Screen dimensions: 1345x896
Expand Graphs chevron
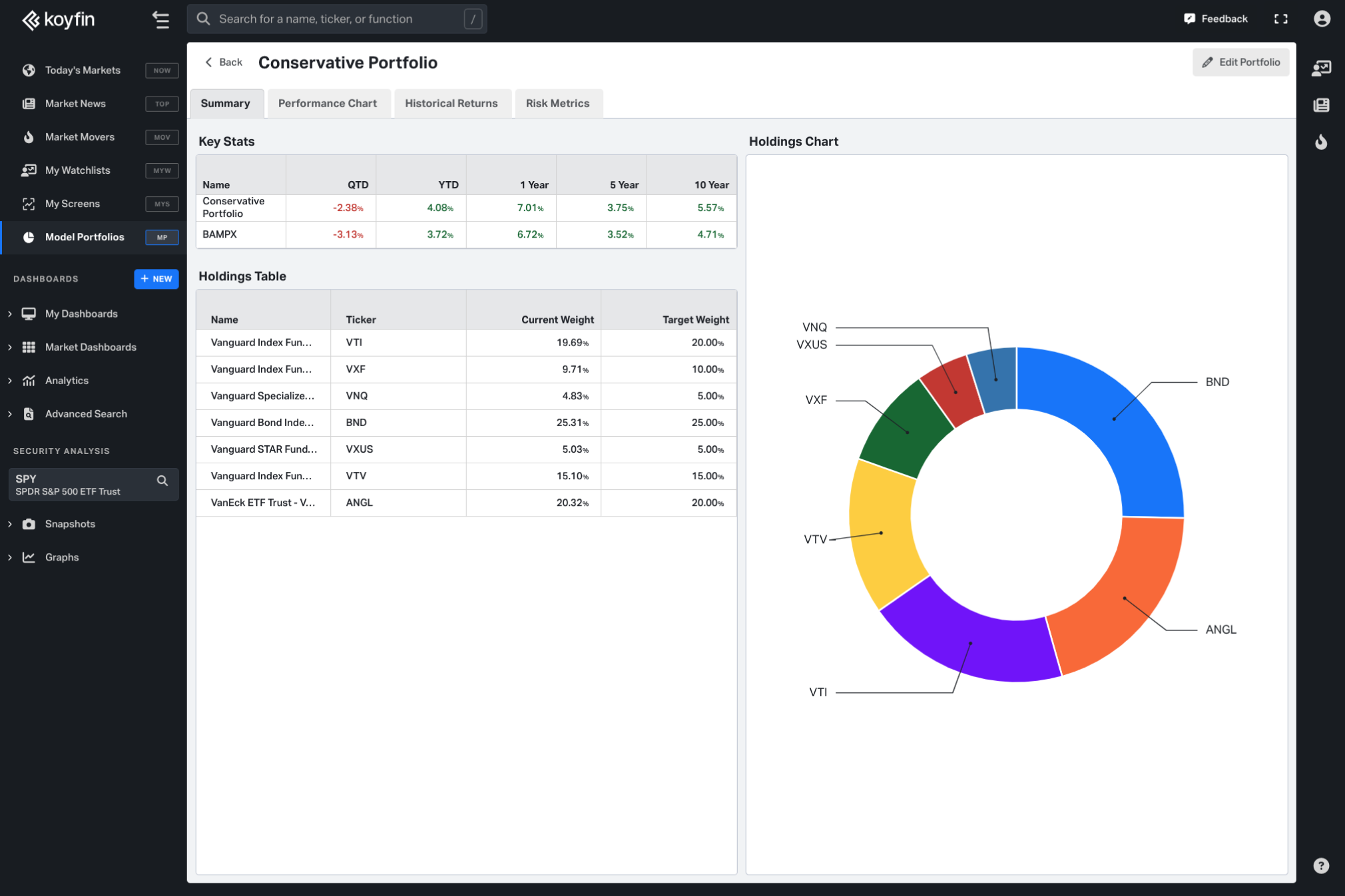pyautogui.click(x=10, y=557)
